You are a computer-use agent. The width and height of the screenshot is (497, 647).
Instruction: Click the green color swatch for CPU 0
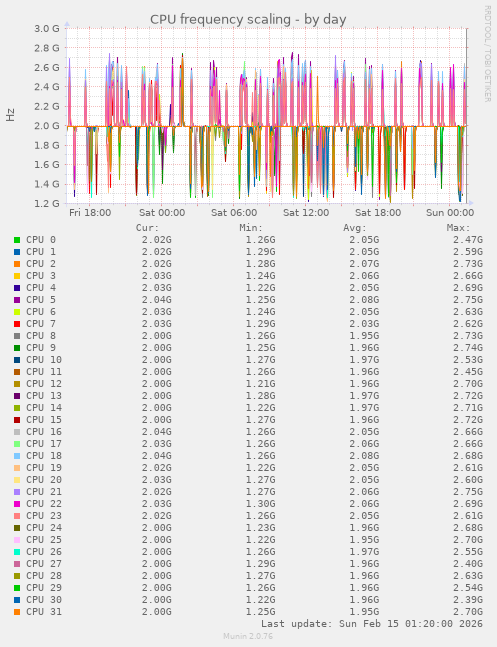[17, 240]
